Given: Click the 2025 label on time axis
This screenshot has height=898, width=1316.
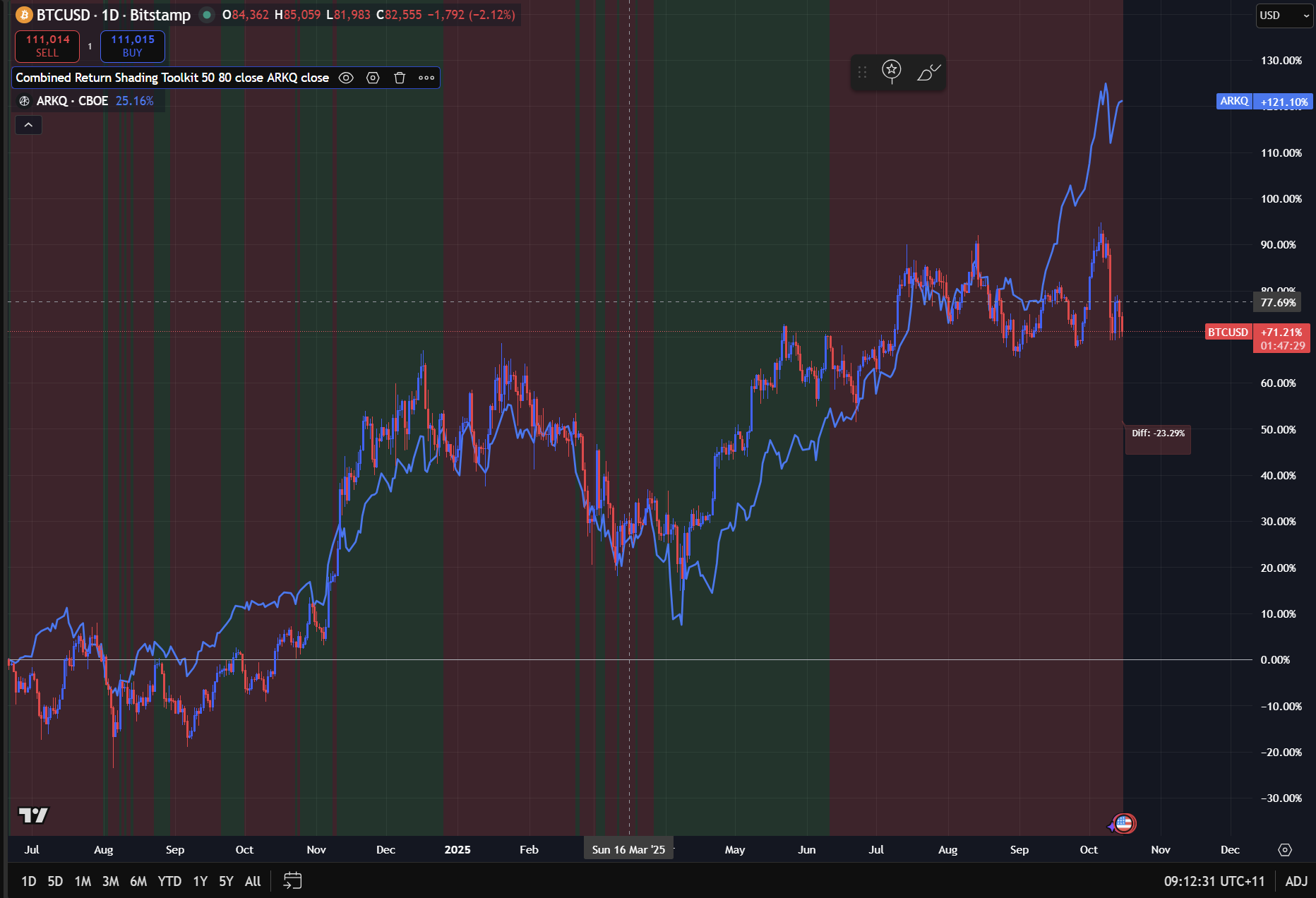Looking at the screenshot, I should tap(457, 849).
